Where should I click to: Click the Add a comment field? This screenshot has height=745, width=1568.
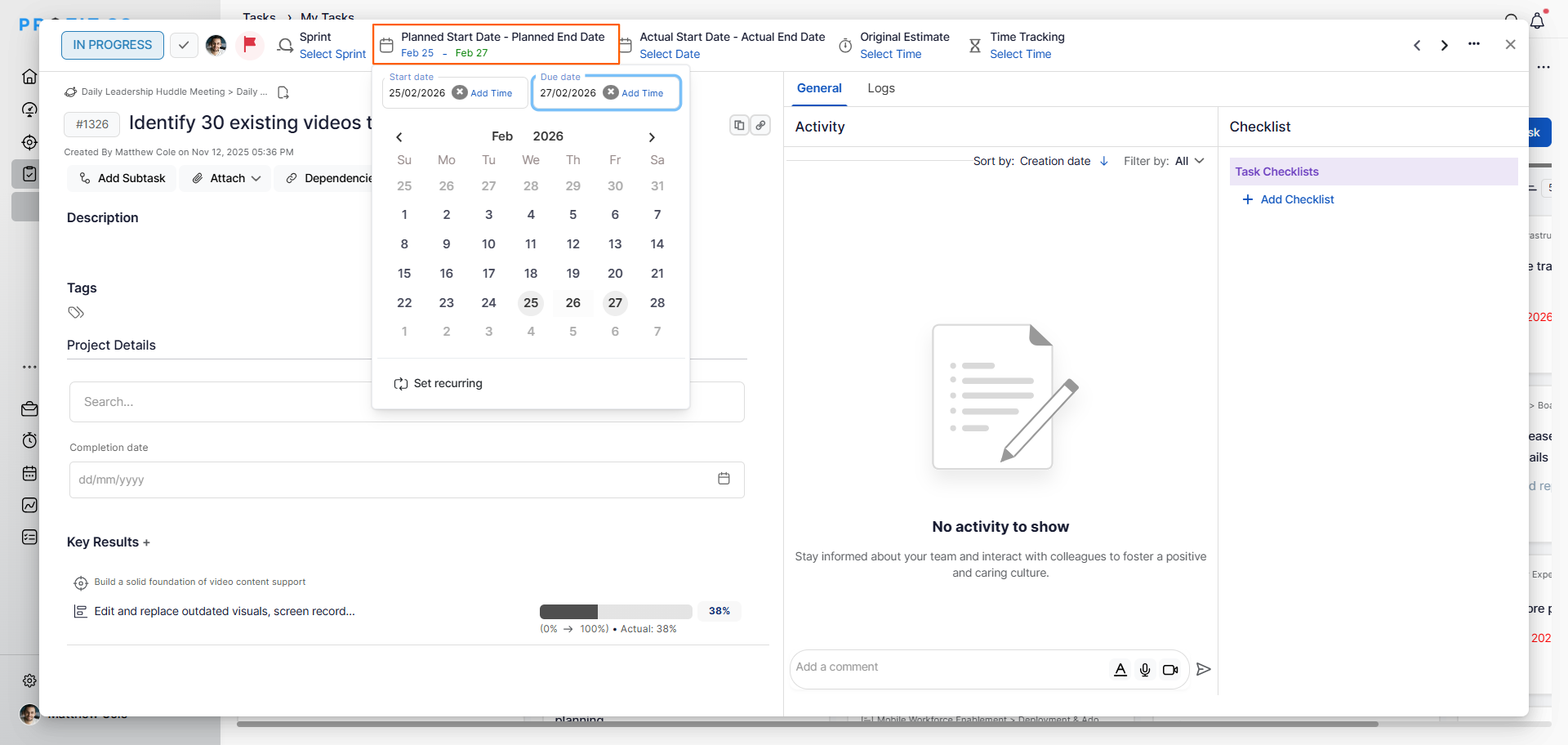947,667
